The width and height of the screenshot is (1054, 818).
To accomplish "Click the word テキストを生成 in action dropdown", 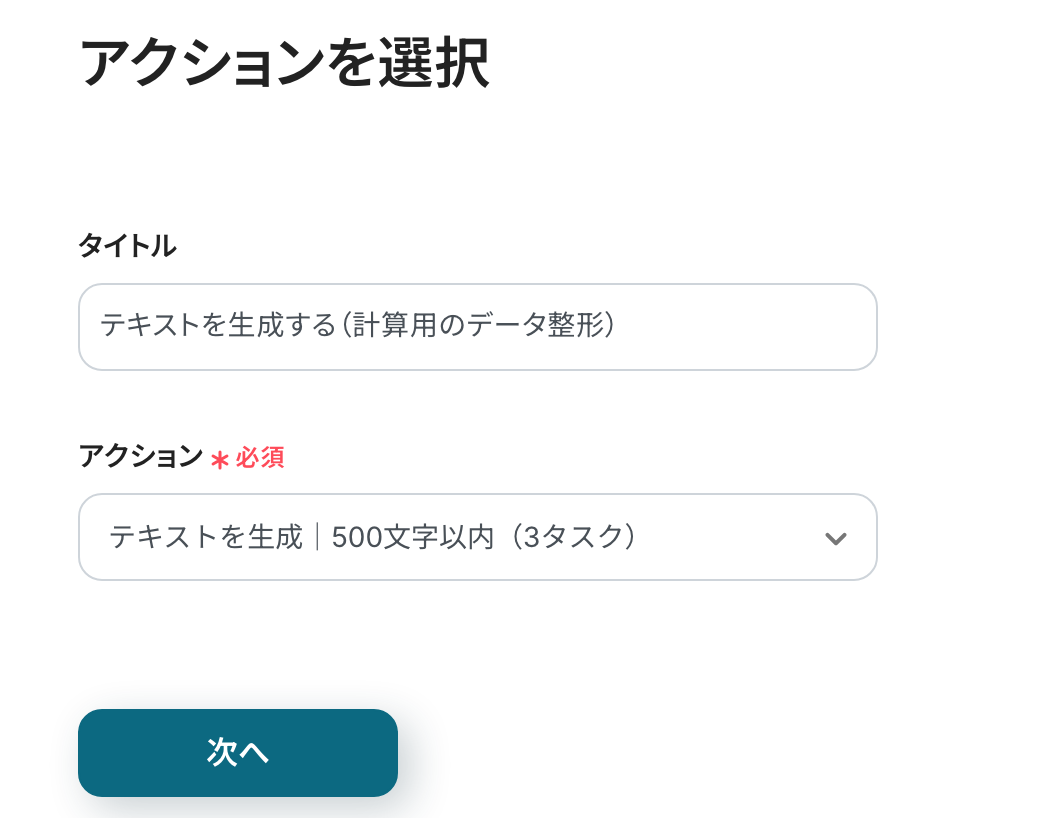I will 205,537.
